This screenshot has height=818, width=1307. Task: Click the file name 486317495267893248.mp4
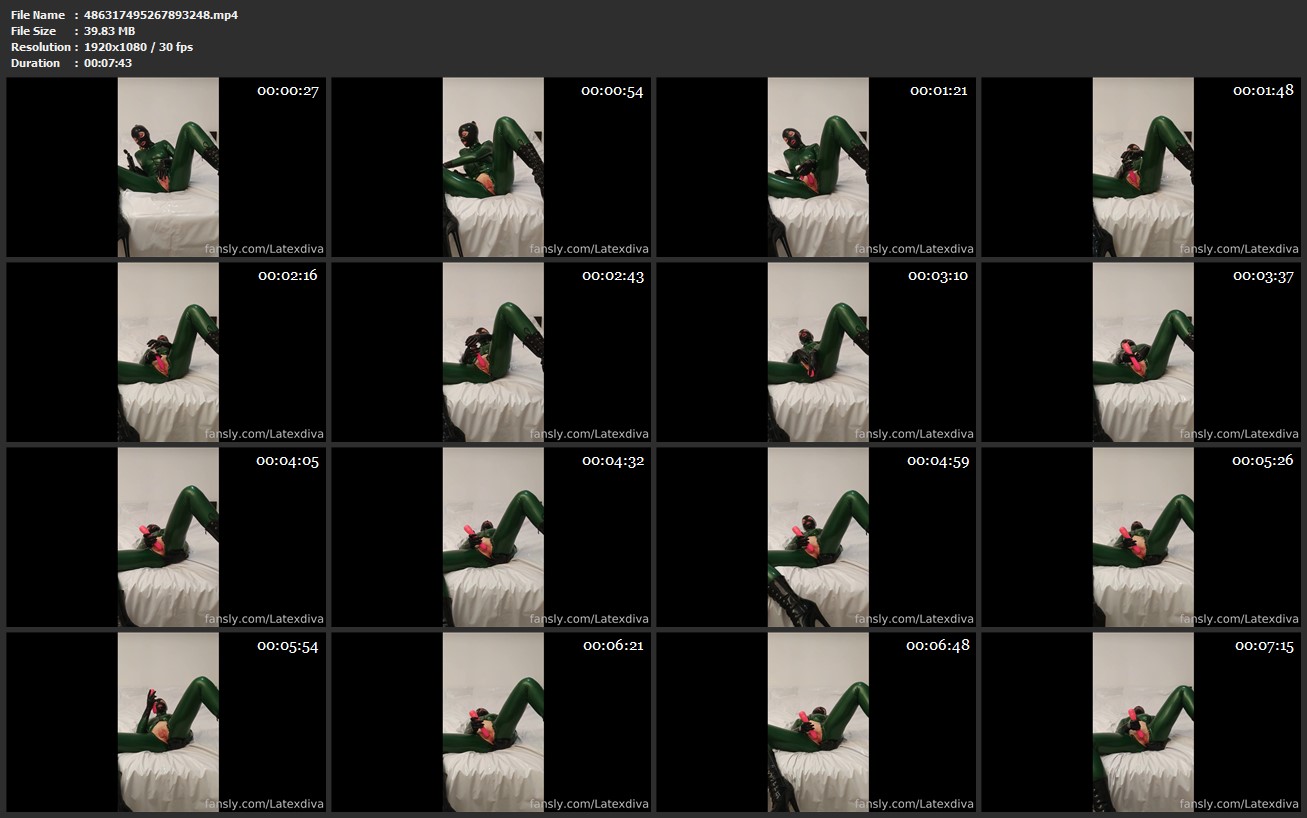pos(161,15)
